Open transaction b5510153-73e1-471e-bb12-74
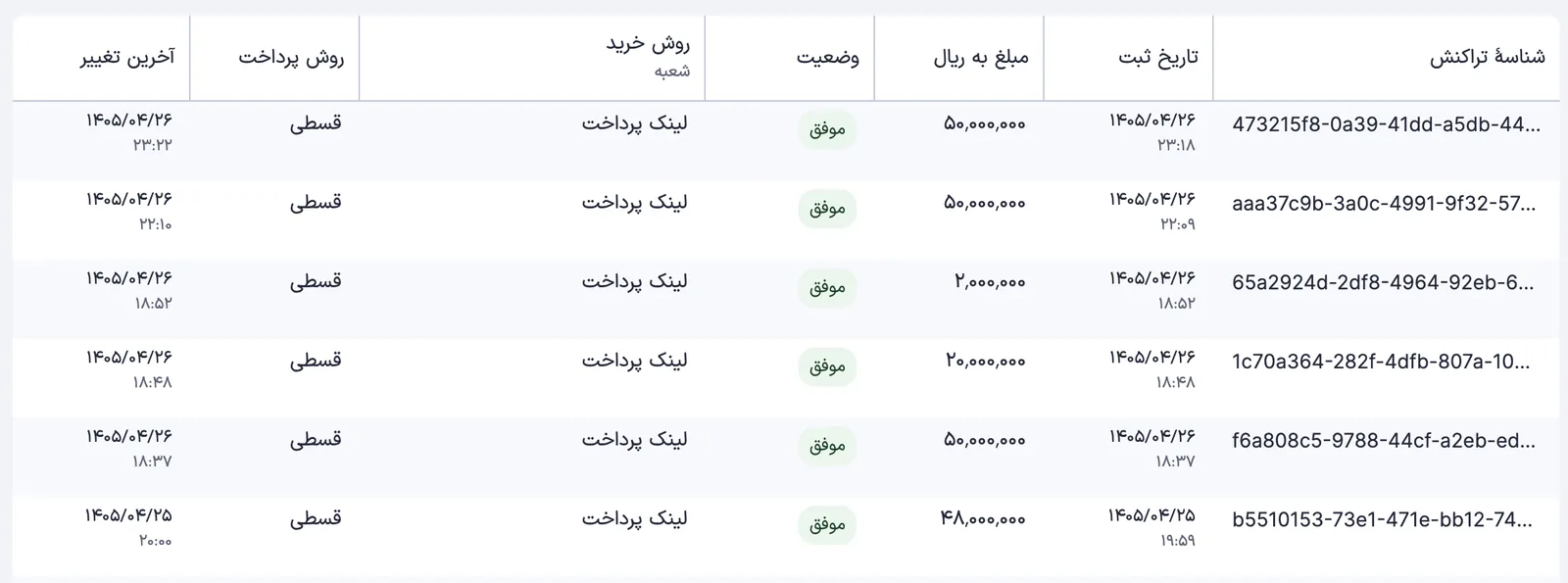Screen dimensions: 1568x583 1383,520
